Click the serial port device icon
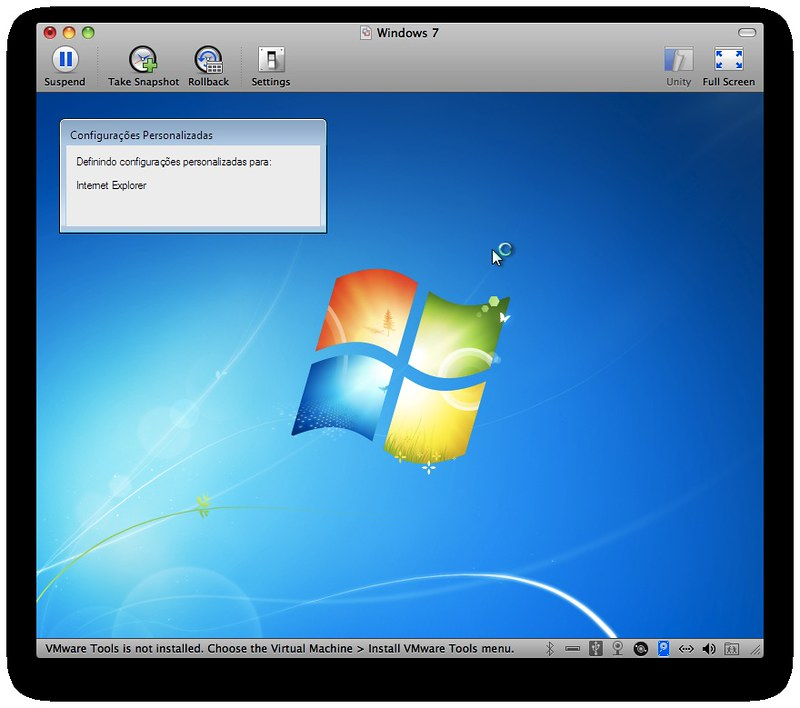This screenshot has height=708, width=800. (x=572, y=649)
